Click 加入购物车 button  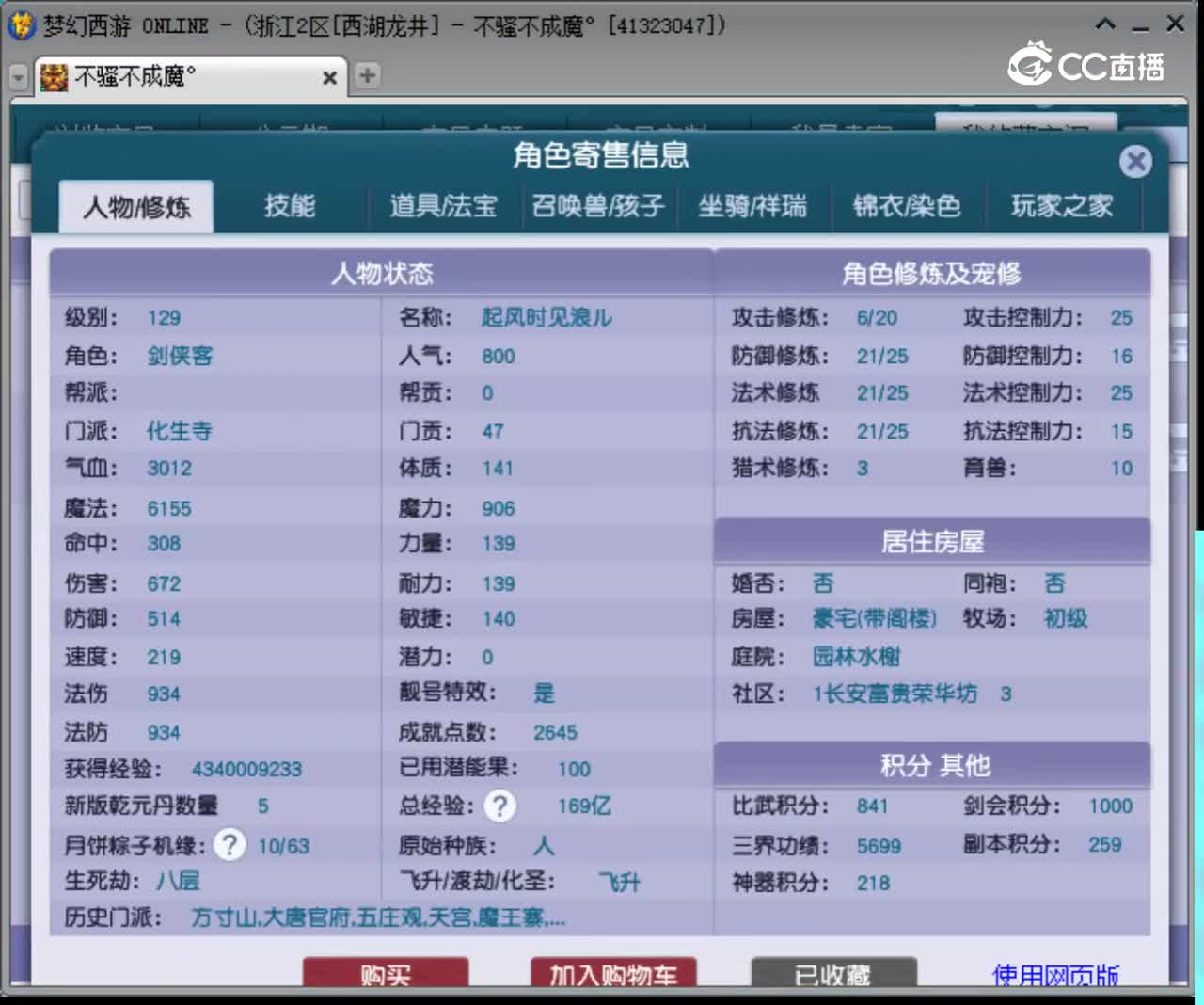click(613, 974)
